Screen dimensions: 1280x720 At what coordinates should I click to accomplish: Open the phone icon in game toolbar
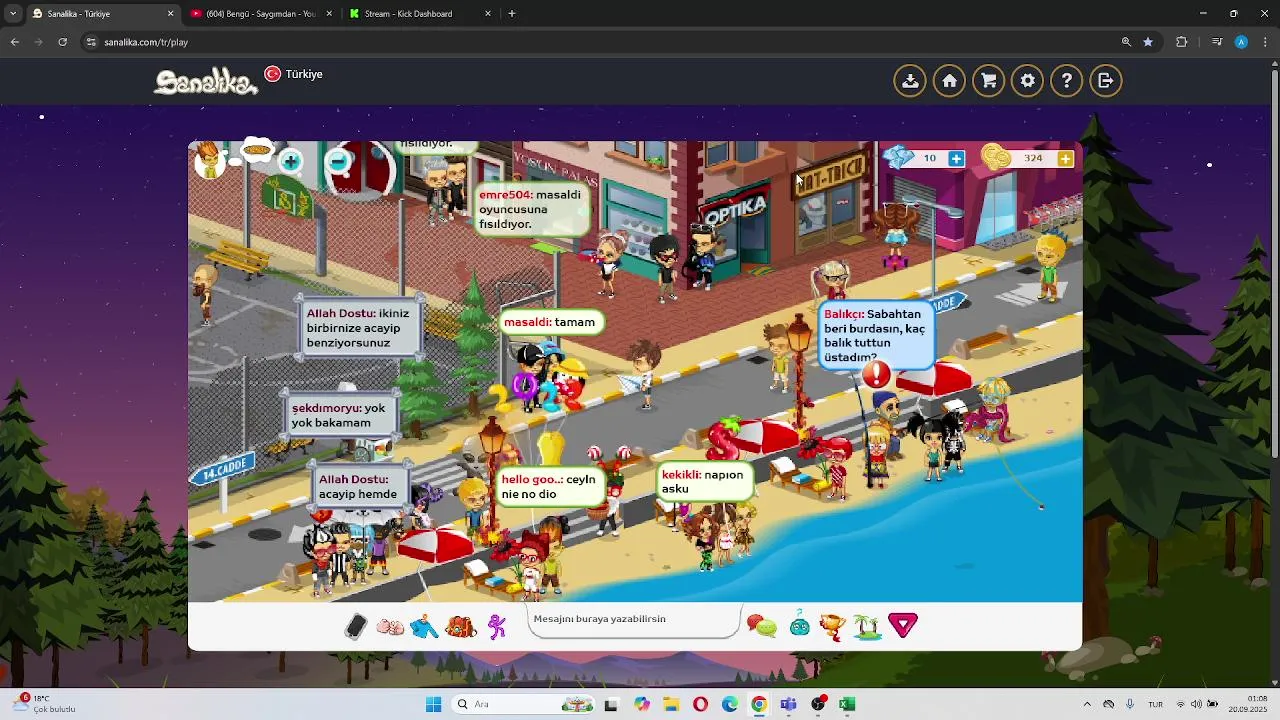click(356, 626)
